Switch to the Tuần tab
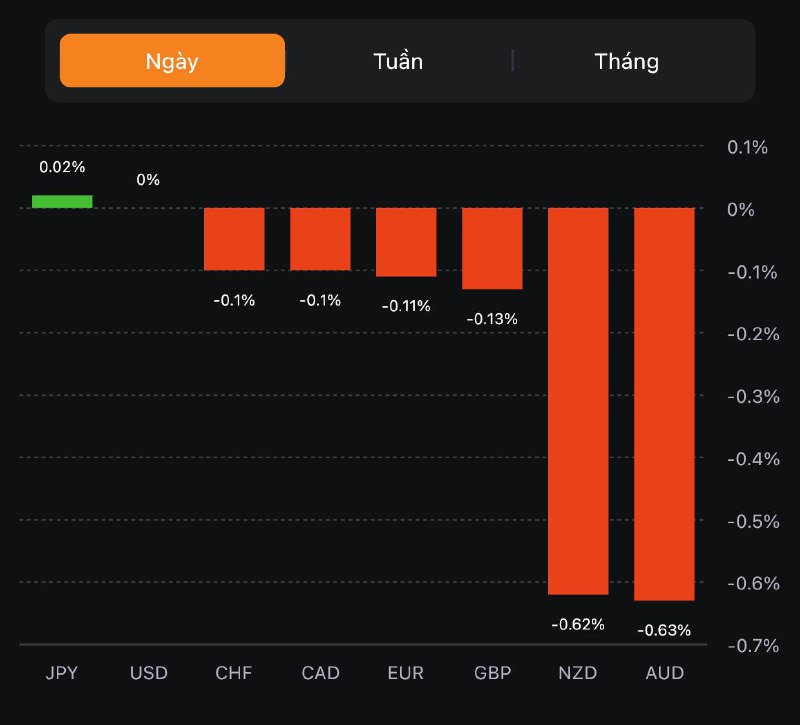The height and width of the screenshot is (725, 800). click(398, 61)
